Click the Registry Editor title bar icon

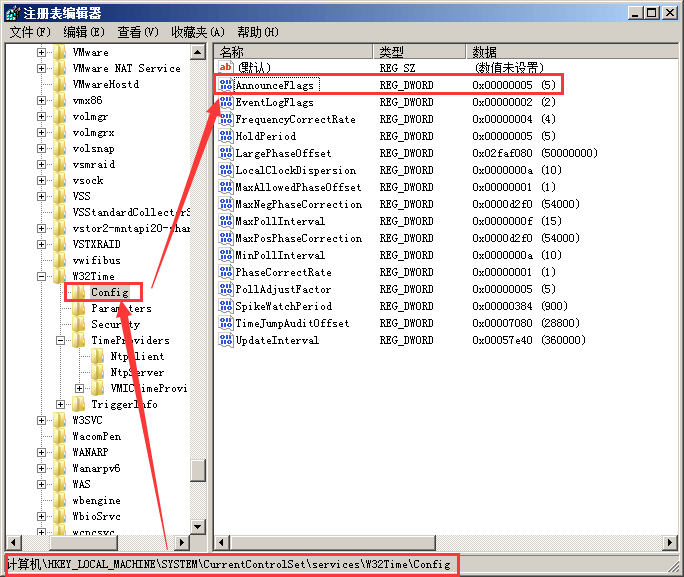pyautogui.click(x=12, y=12)
